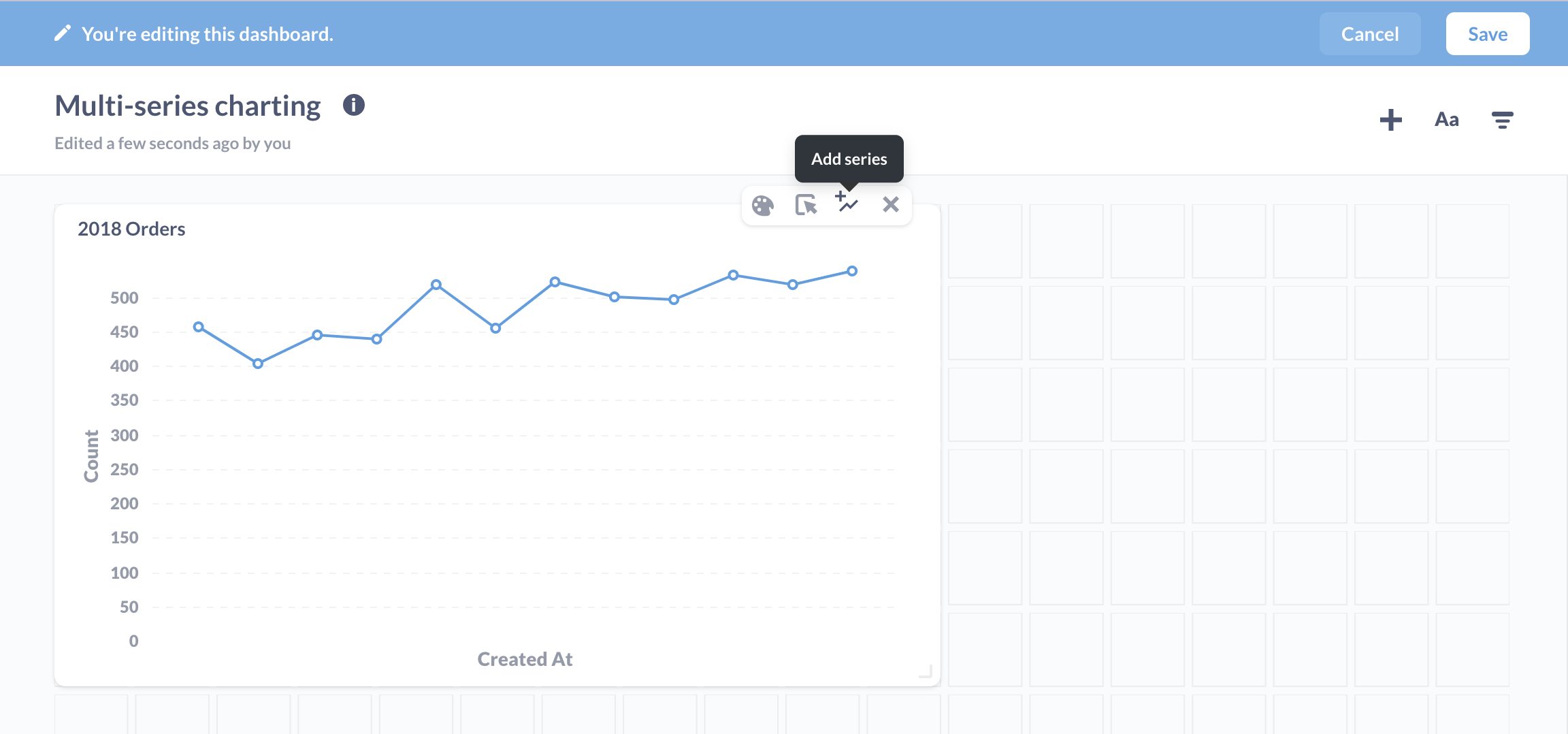Cancel editing the dashboard
The width and height of the screenshot is (1568, 734).
click(x=1369, y=34)
